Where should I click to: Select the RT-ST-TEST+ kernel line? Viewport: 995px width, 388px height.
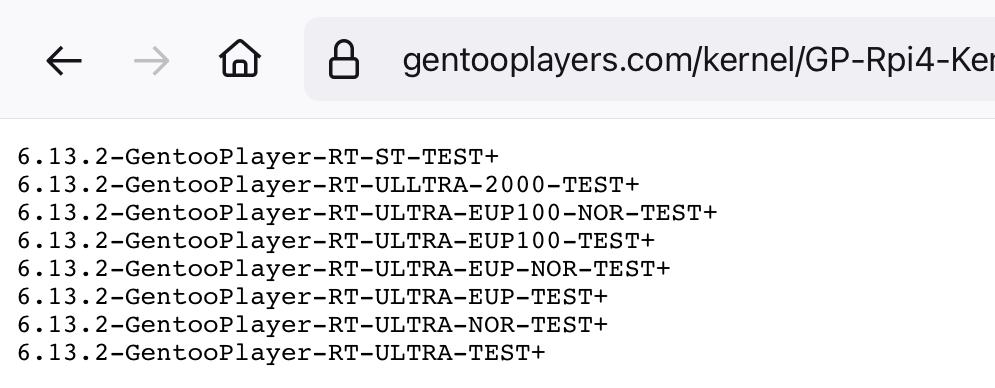tap(258, 156)
